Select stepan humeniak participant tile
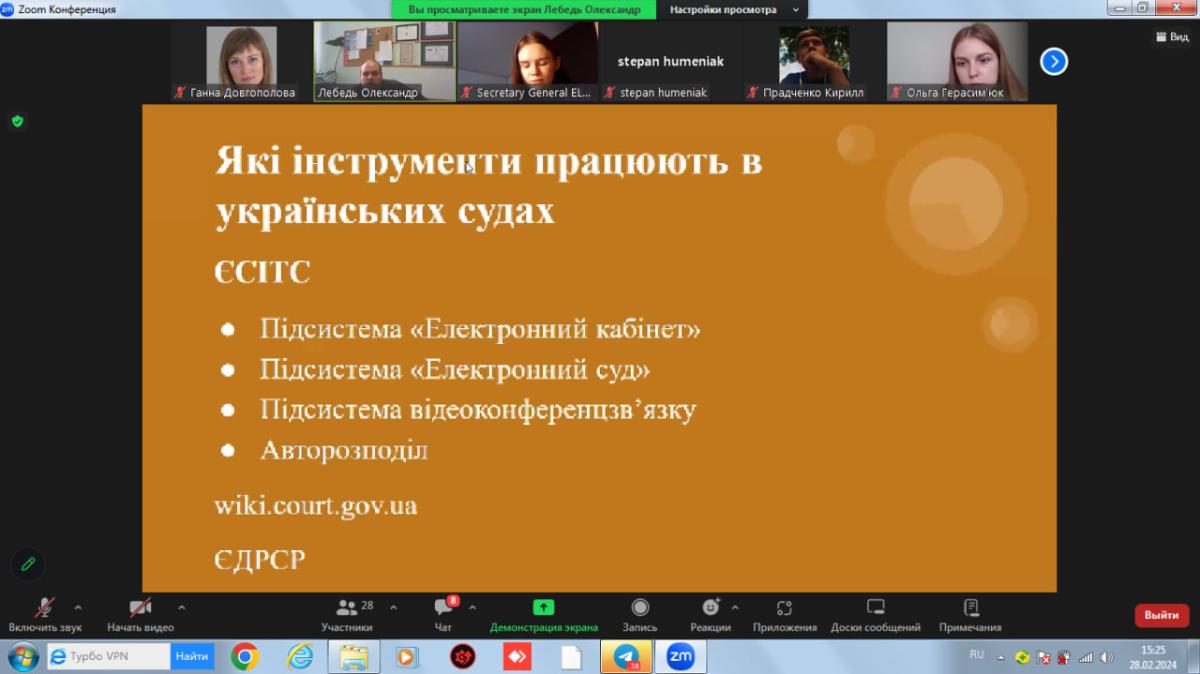 tap(671, 62)
